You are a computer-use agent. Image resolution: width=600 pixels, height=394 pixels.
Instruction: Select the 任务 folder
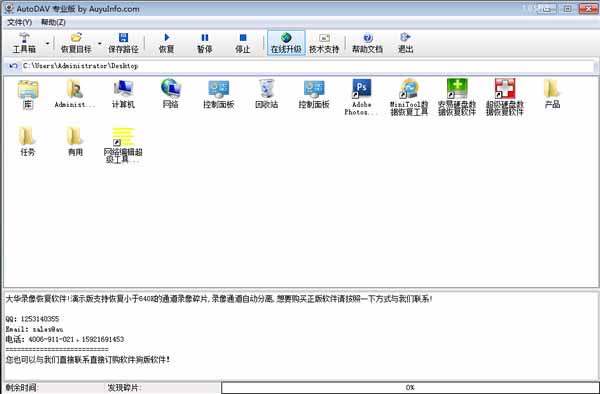(x=28, y=142)
